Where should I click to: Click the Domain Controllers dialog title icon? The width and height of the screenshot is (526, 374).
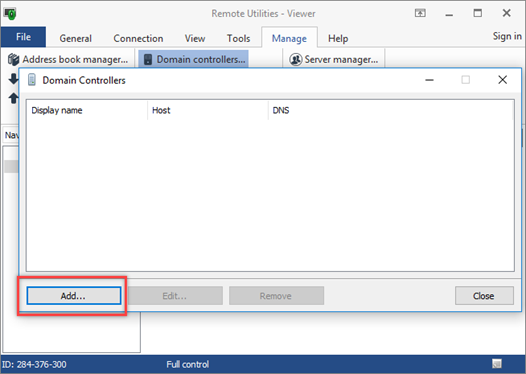tap(32, 80)
